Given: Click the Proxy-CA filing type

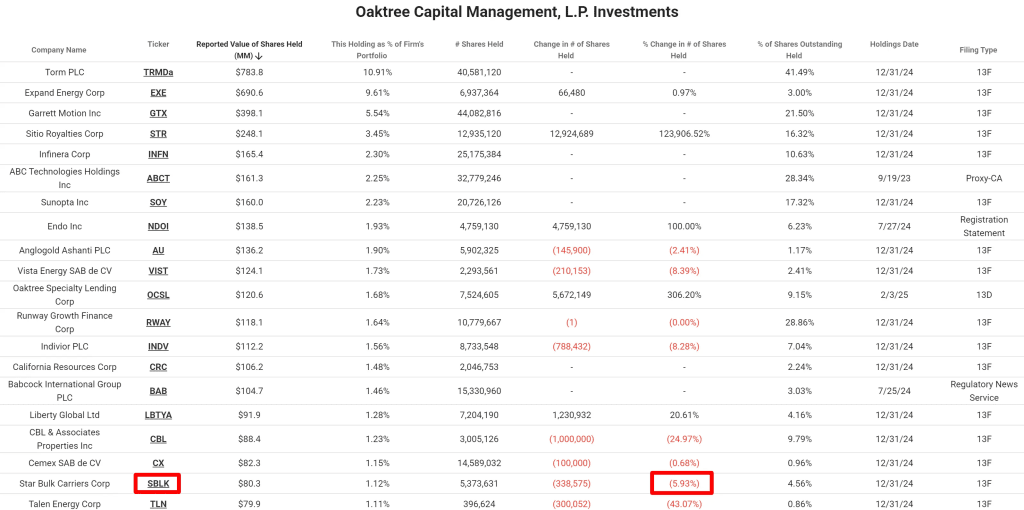Looking at the screenshot, I should (x=984, y=178).
